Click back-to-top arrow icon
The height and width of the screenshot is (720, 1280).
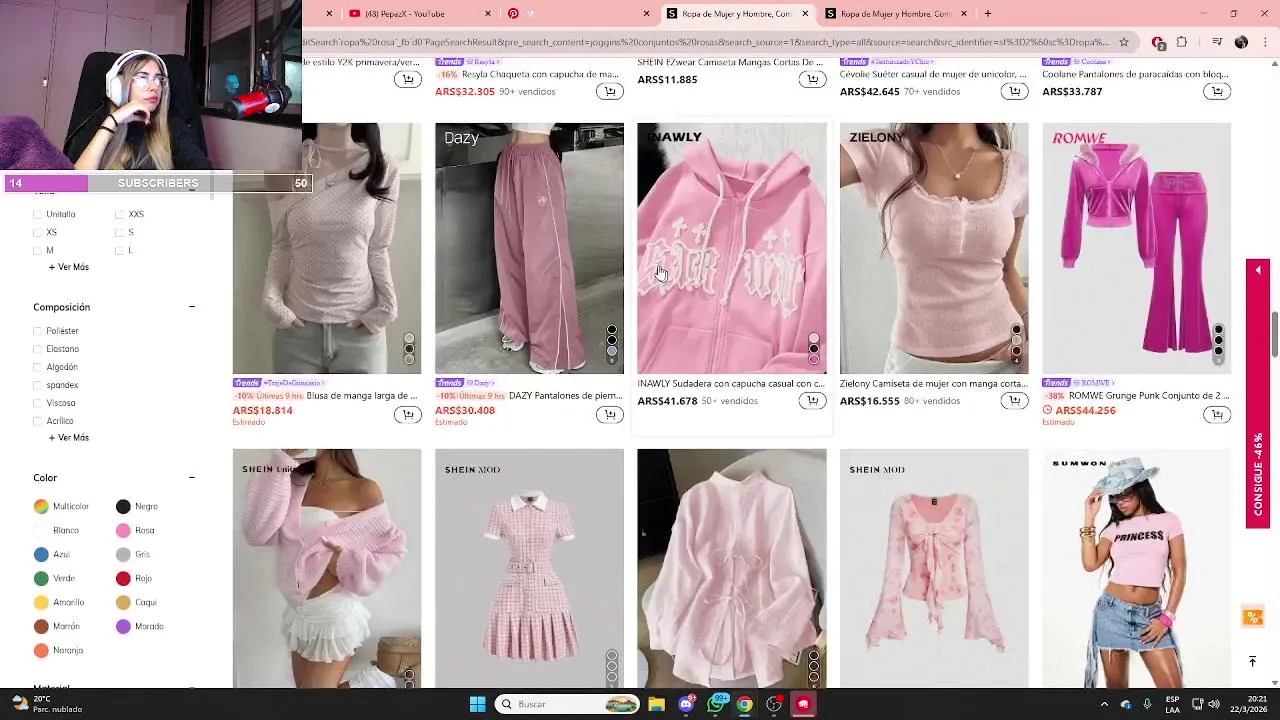point(1252,661)
